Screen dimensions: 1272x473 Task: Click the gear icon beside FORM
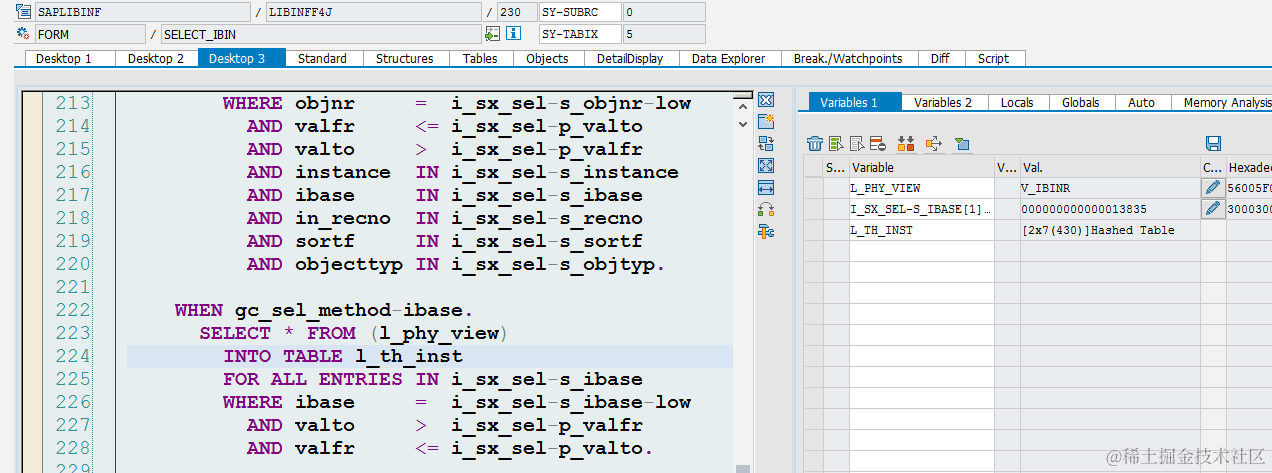24,33
